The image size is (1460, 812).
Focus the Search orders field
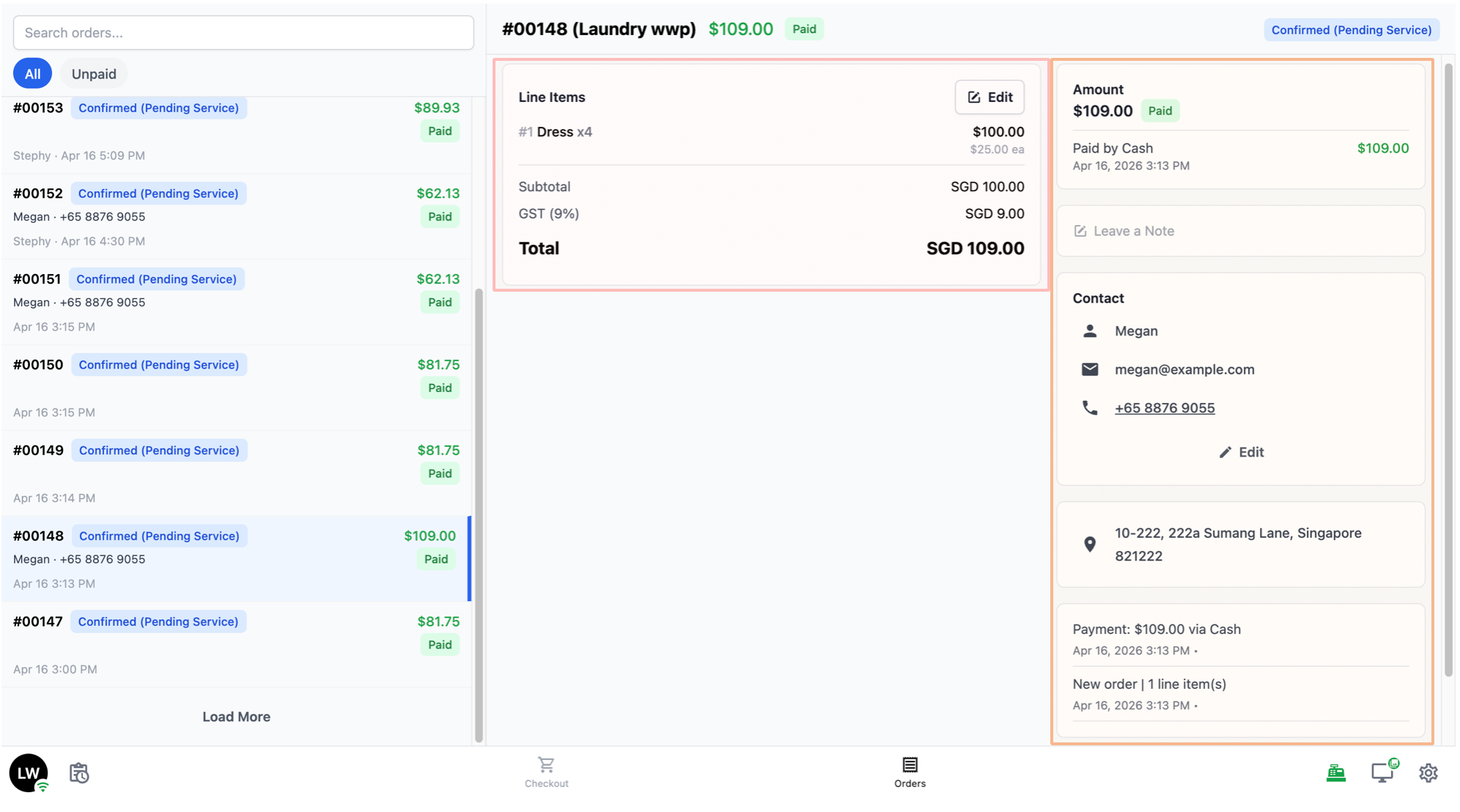pyautogui.click(x=243, y=33)
